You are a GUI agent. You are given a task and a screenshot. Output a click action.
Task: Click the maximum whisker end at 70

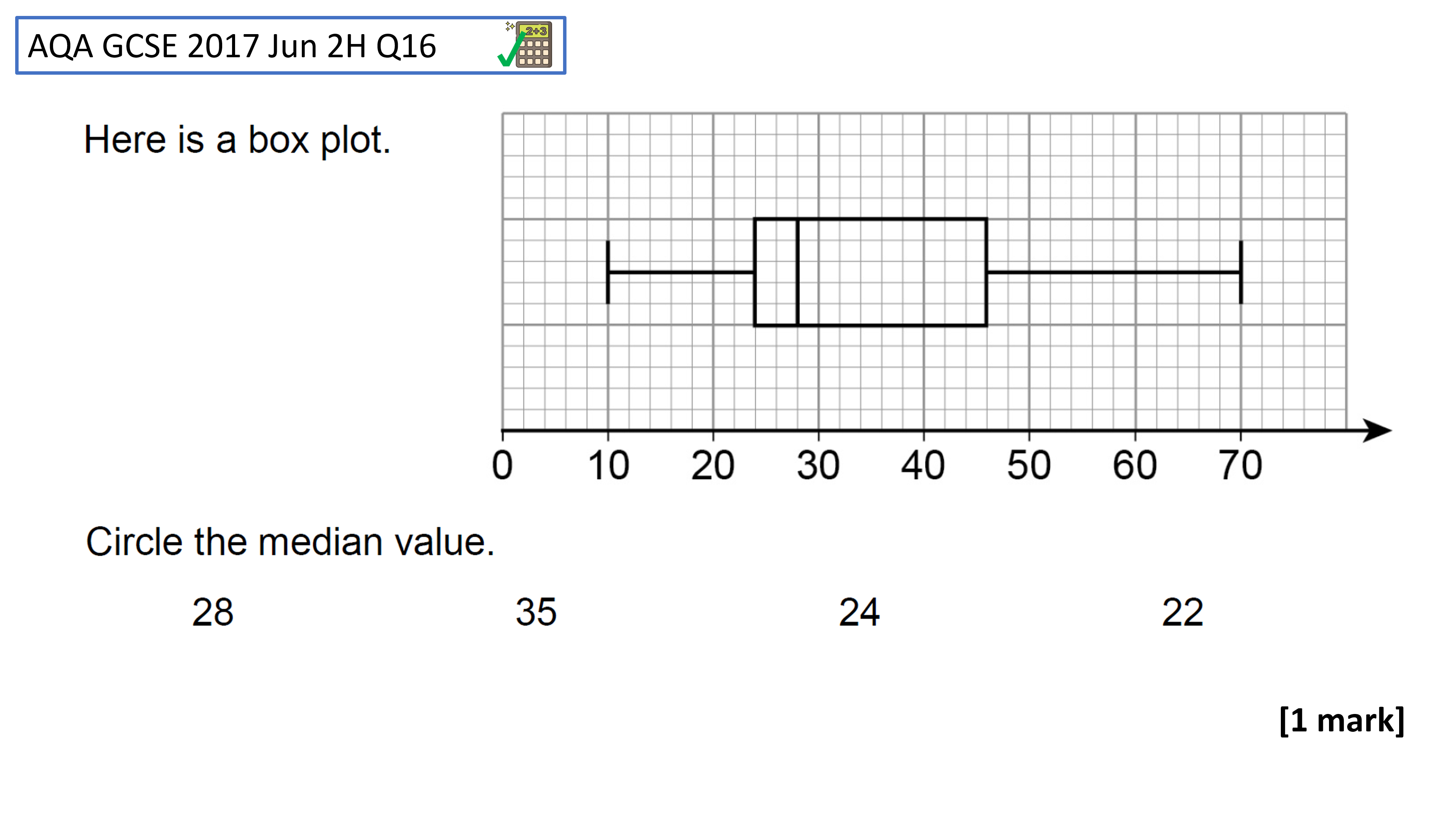pyautogui.click(x=1241, y=272)
